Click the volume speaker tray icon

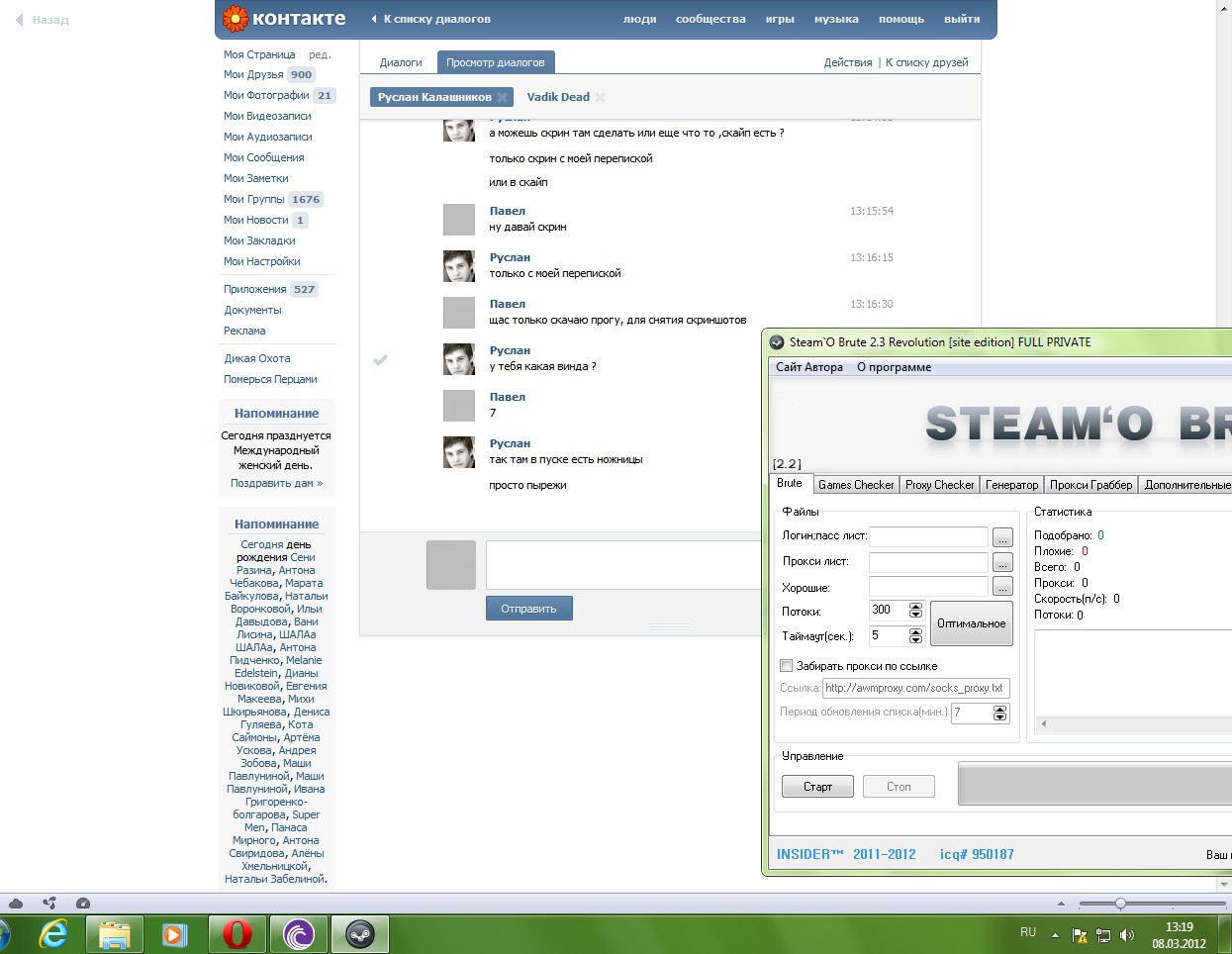[x=1127, y=935]
